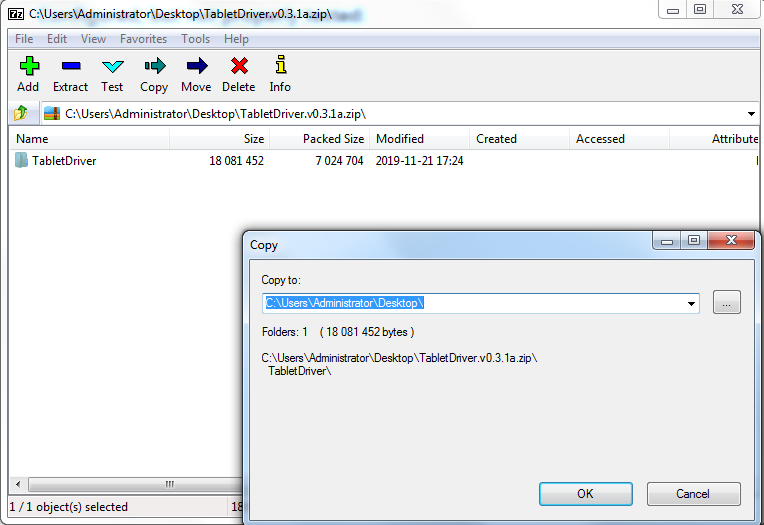Open the Edit menu
Viewport: 764px width, 525px height.
57,39
